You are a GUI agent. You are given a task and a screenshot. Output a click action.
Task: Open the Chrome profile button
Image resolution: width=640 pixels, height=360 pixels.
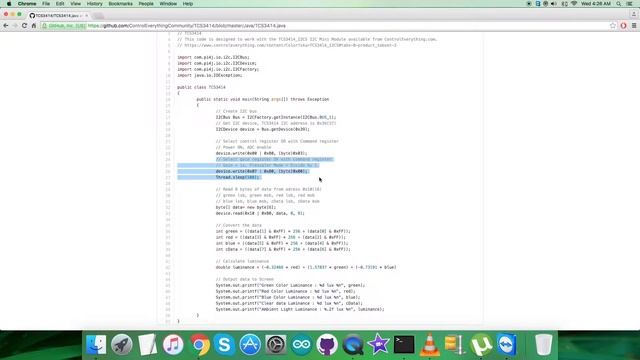tap(633, 14)
